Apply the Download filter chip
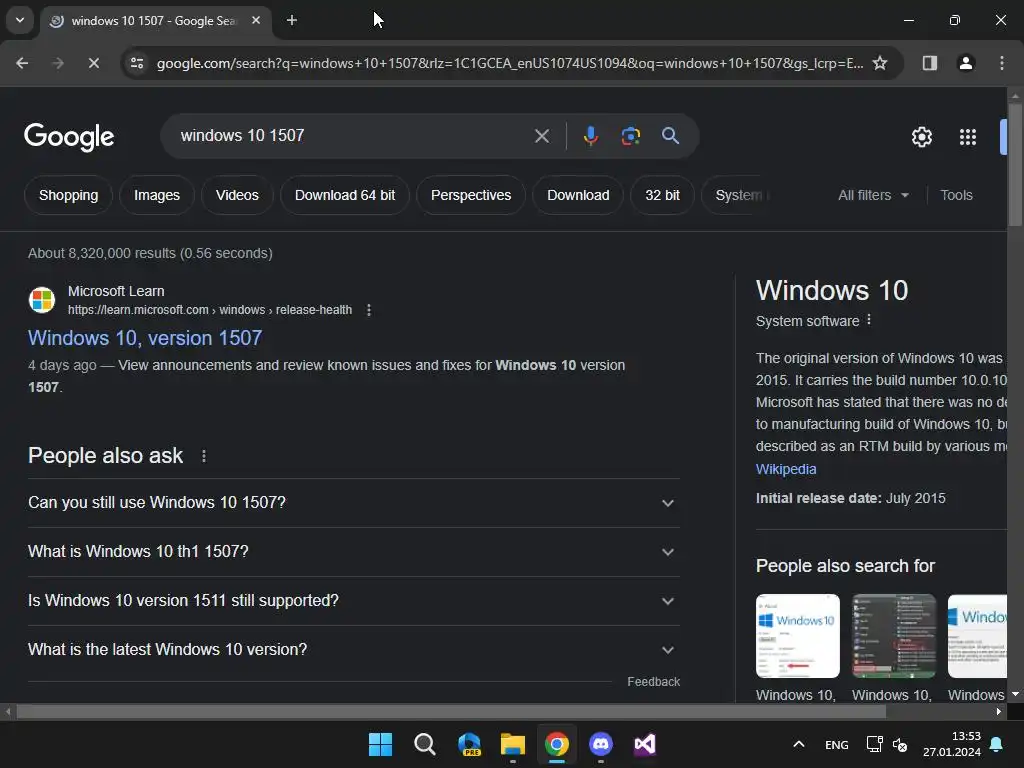Image resolution: width=1024 pixels, height=768 pixels. point(578,195)
